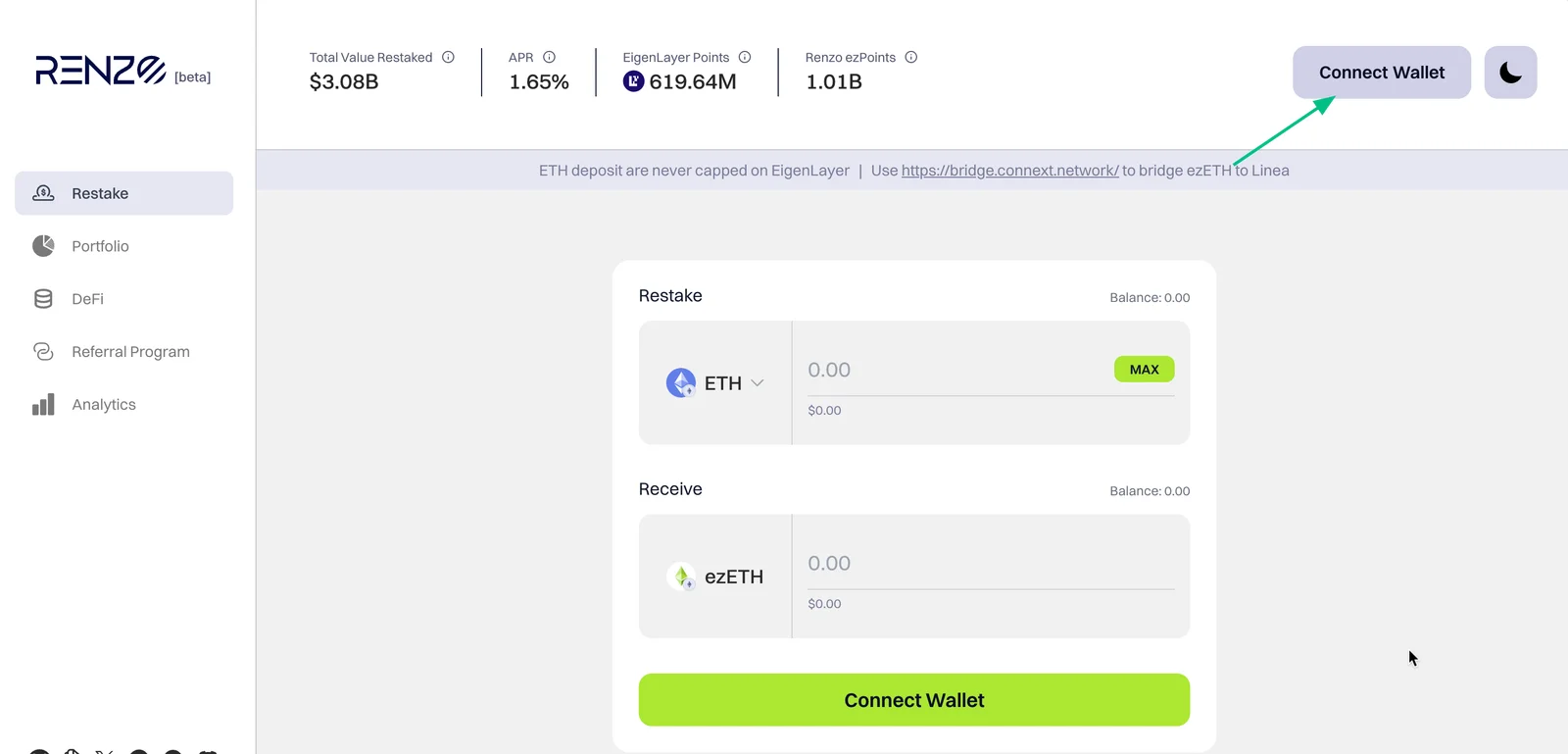Click the MAX amount button
Image resolution: width=1568 pixels, height=754 pixels.
[x=1144, y=370]
